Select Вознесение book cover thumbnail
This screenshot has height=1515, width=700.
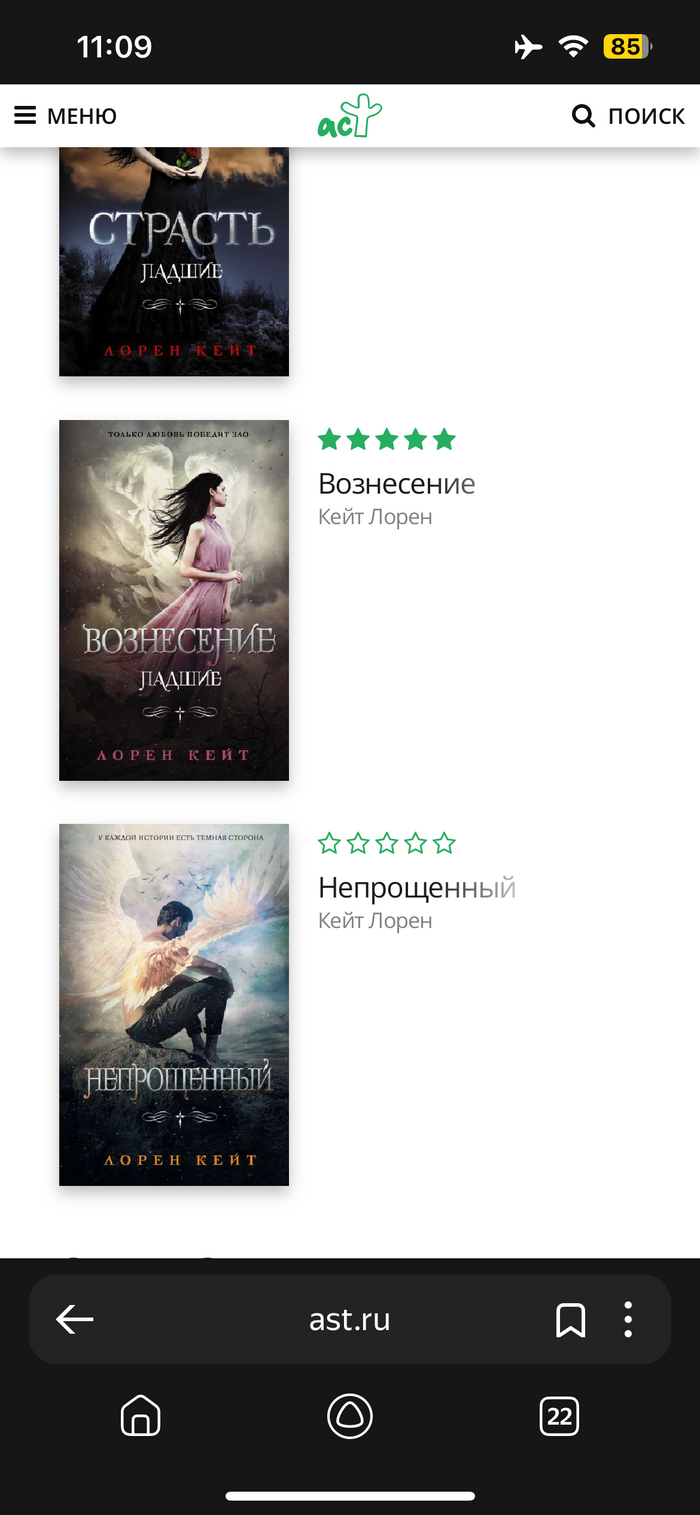point(174,600)
